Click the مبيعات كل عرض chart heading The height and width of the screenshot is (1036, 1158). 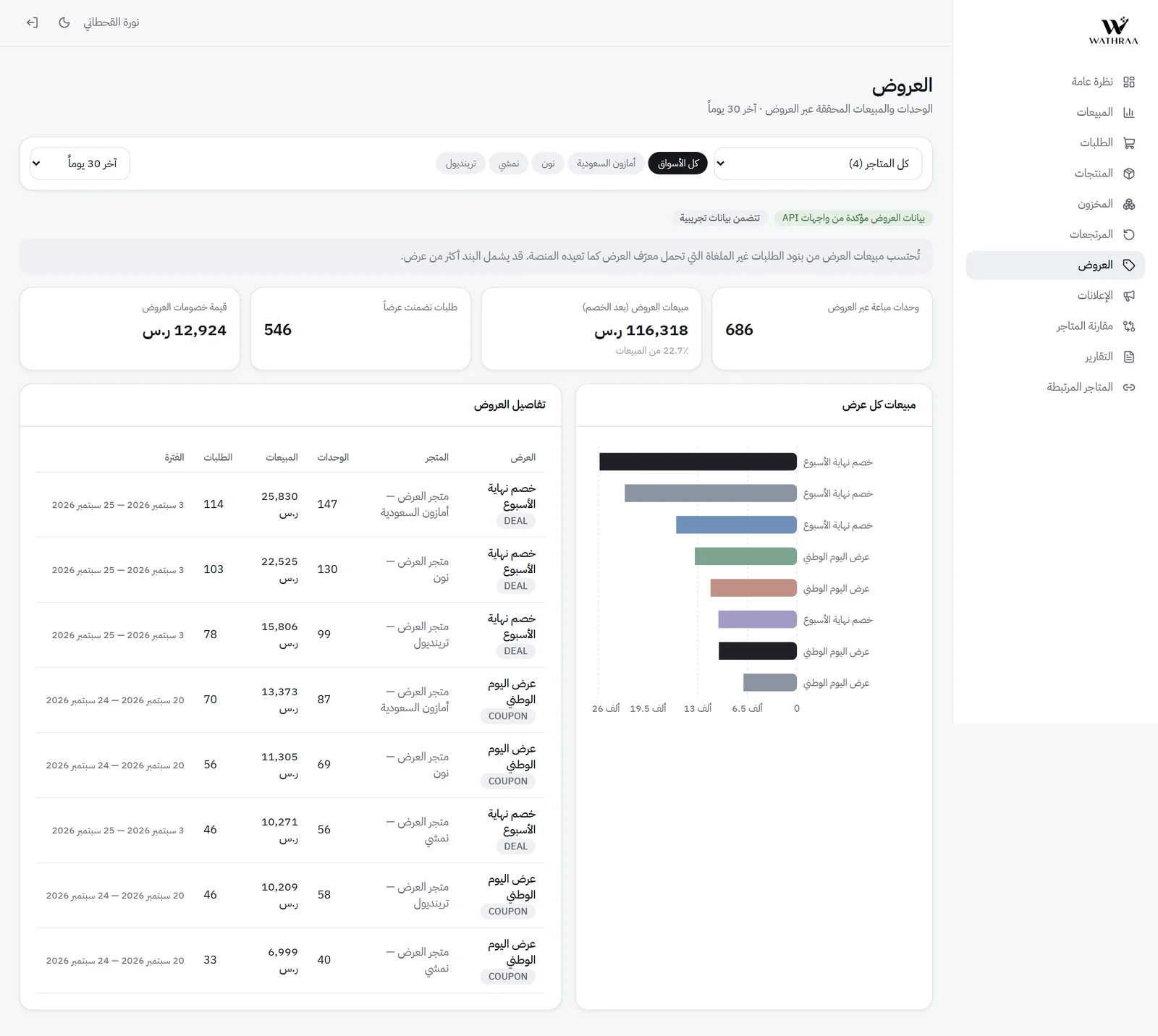[x=879, y=405]
